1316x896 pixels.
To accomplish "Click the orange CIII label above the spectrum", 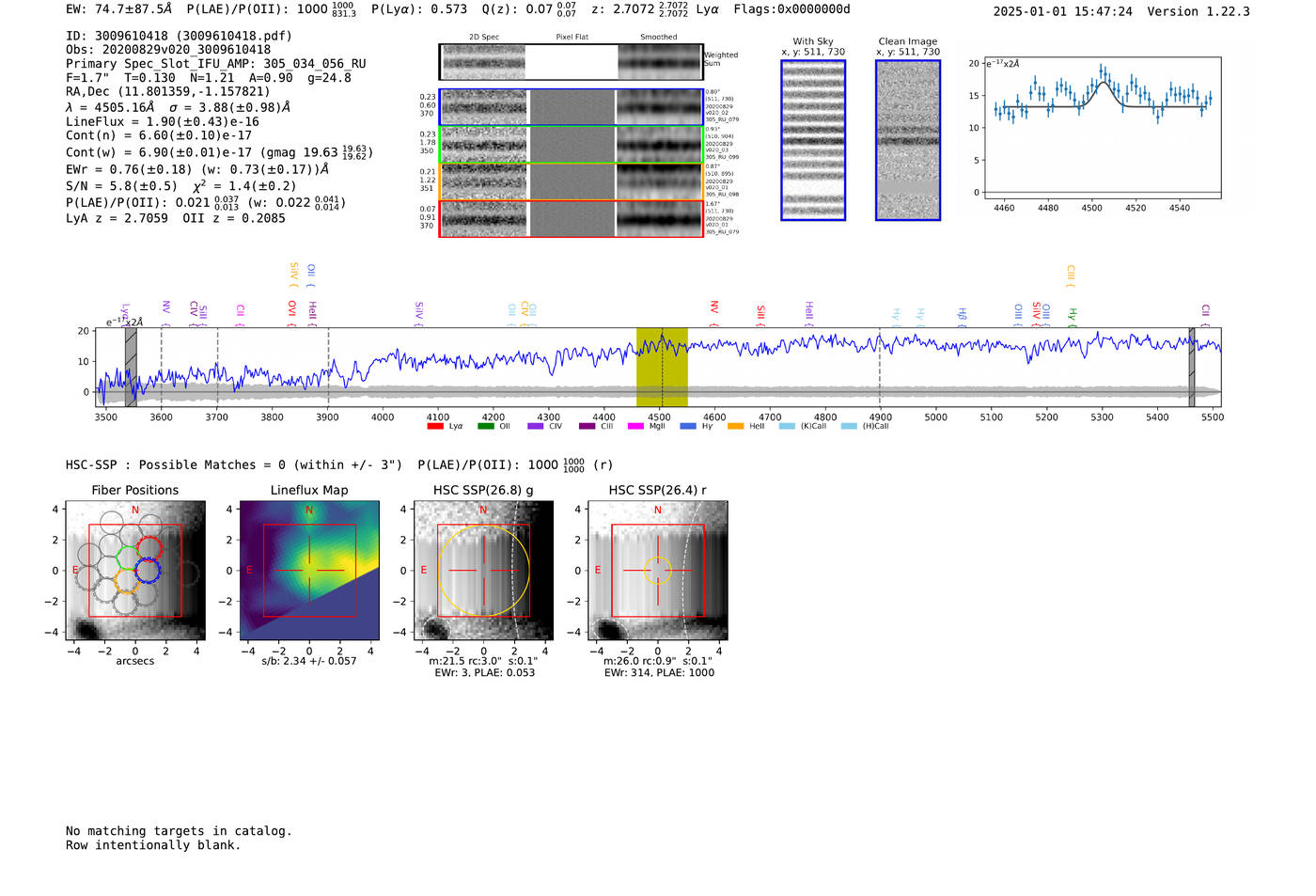I will pos(1071,276).
